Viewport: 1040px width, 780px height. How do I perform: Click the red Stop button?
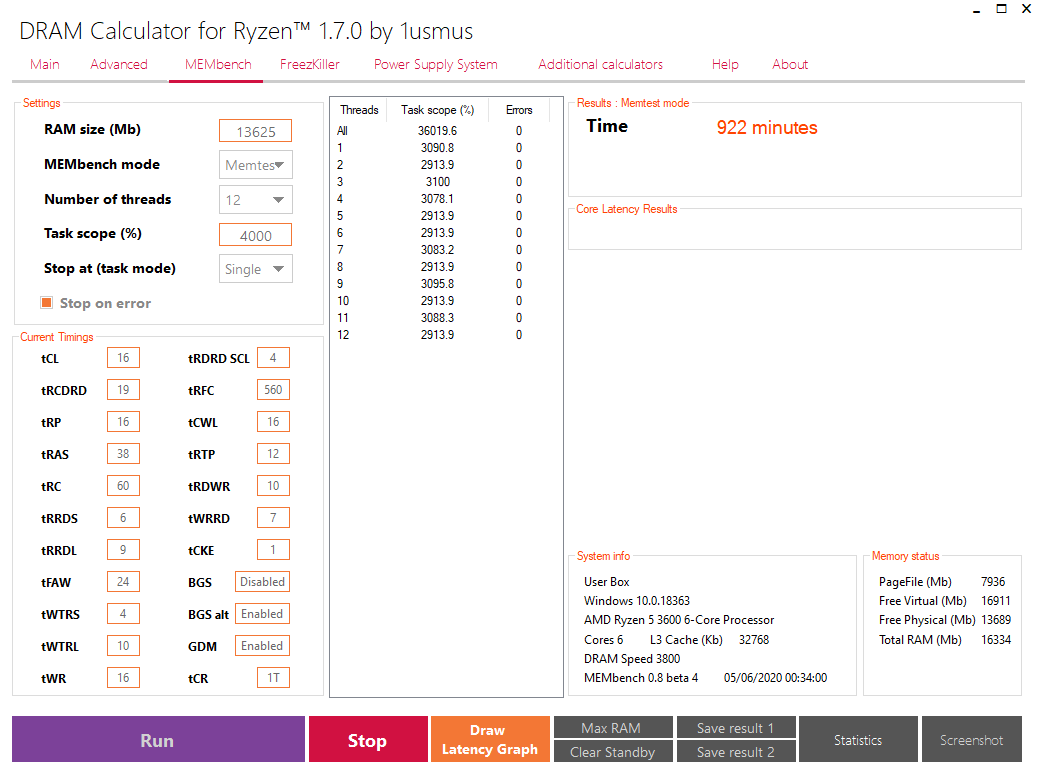pyautogui.click(x=368, y=739)
